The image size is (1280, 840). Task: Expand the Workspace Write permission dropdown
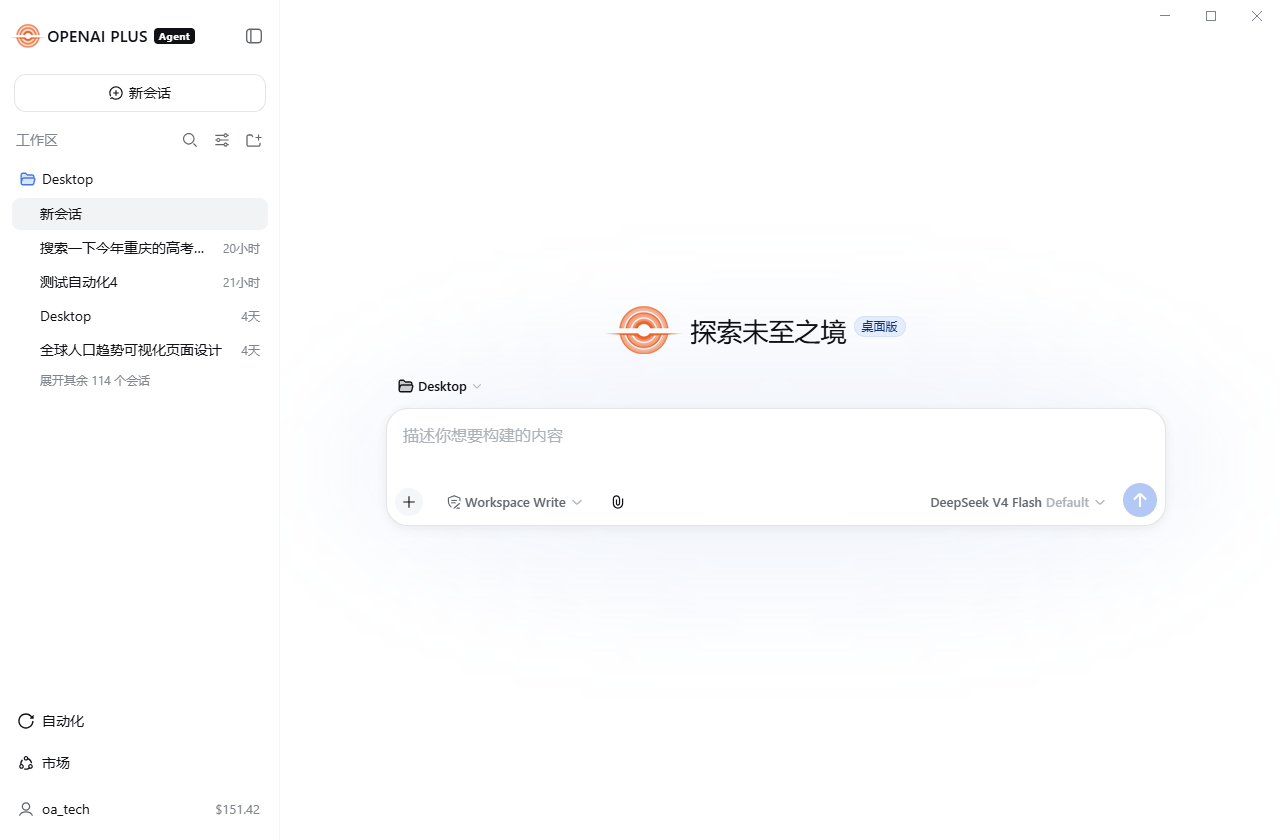coord(514,502)
